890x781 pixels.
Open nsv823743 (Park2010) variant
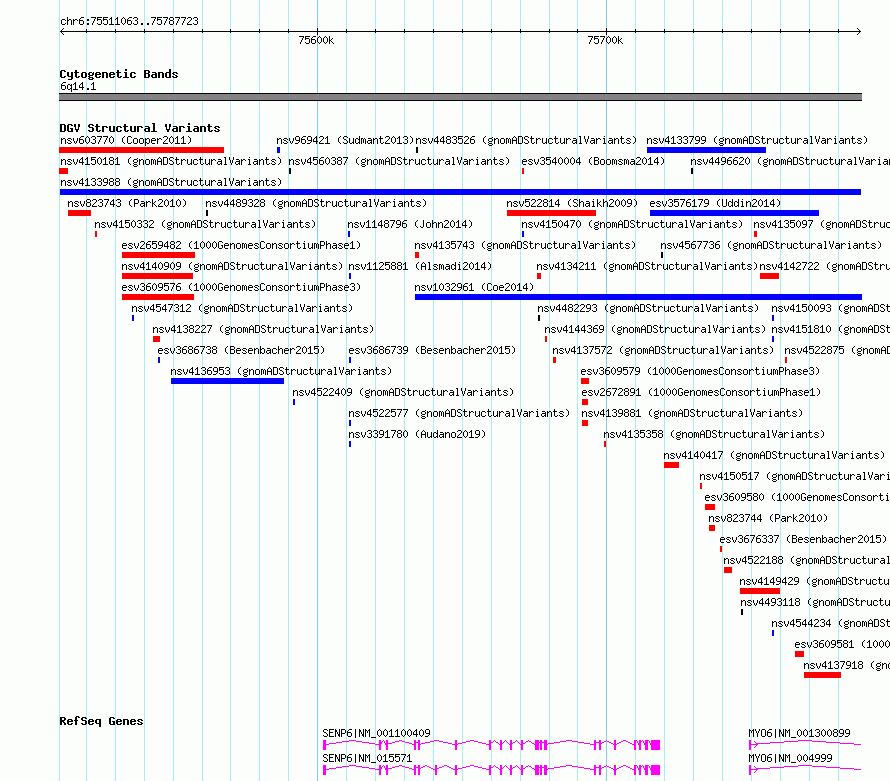coord(127,203)
